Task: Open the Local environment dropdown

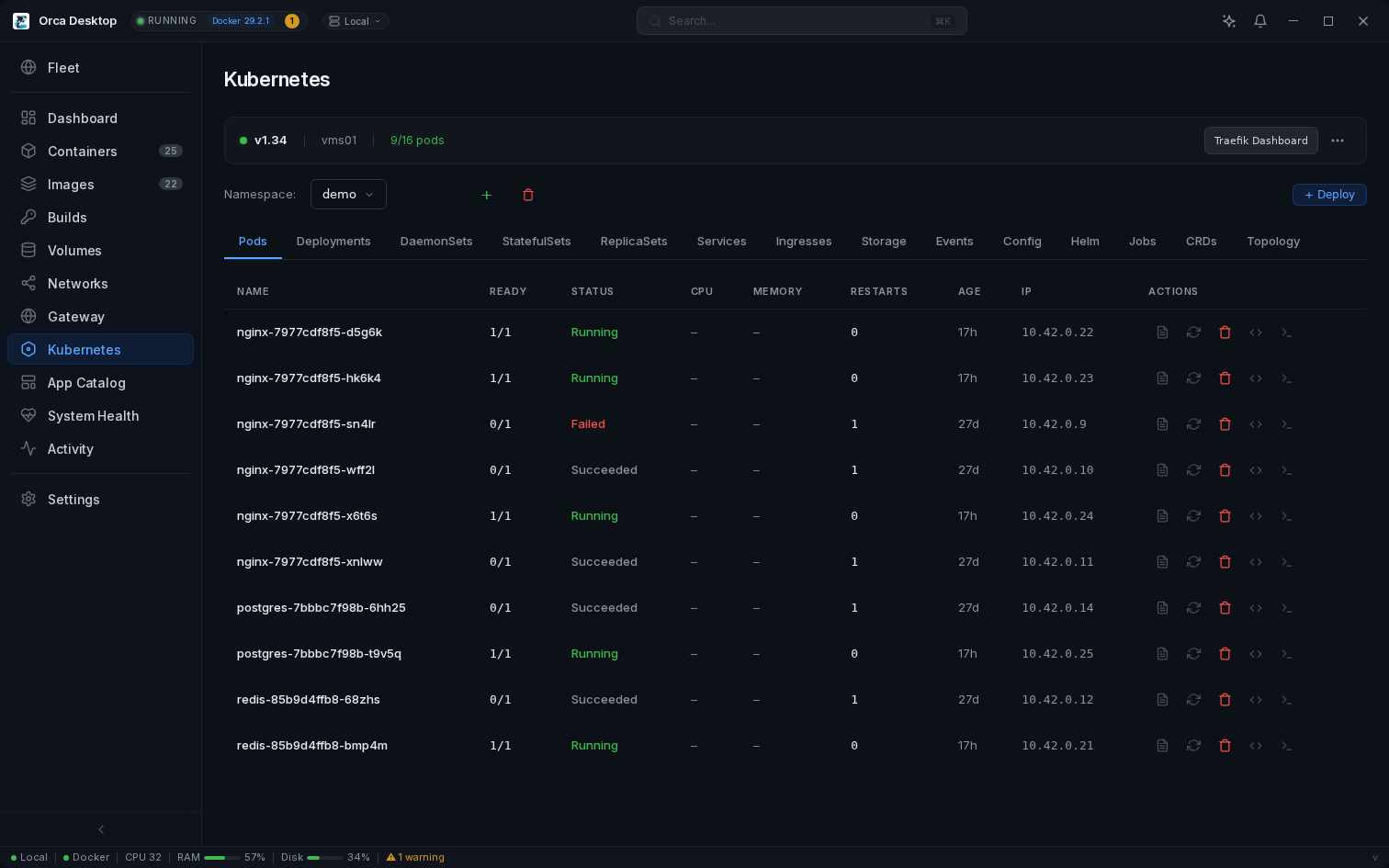Action: 356,21
